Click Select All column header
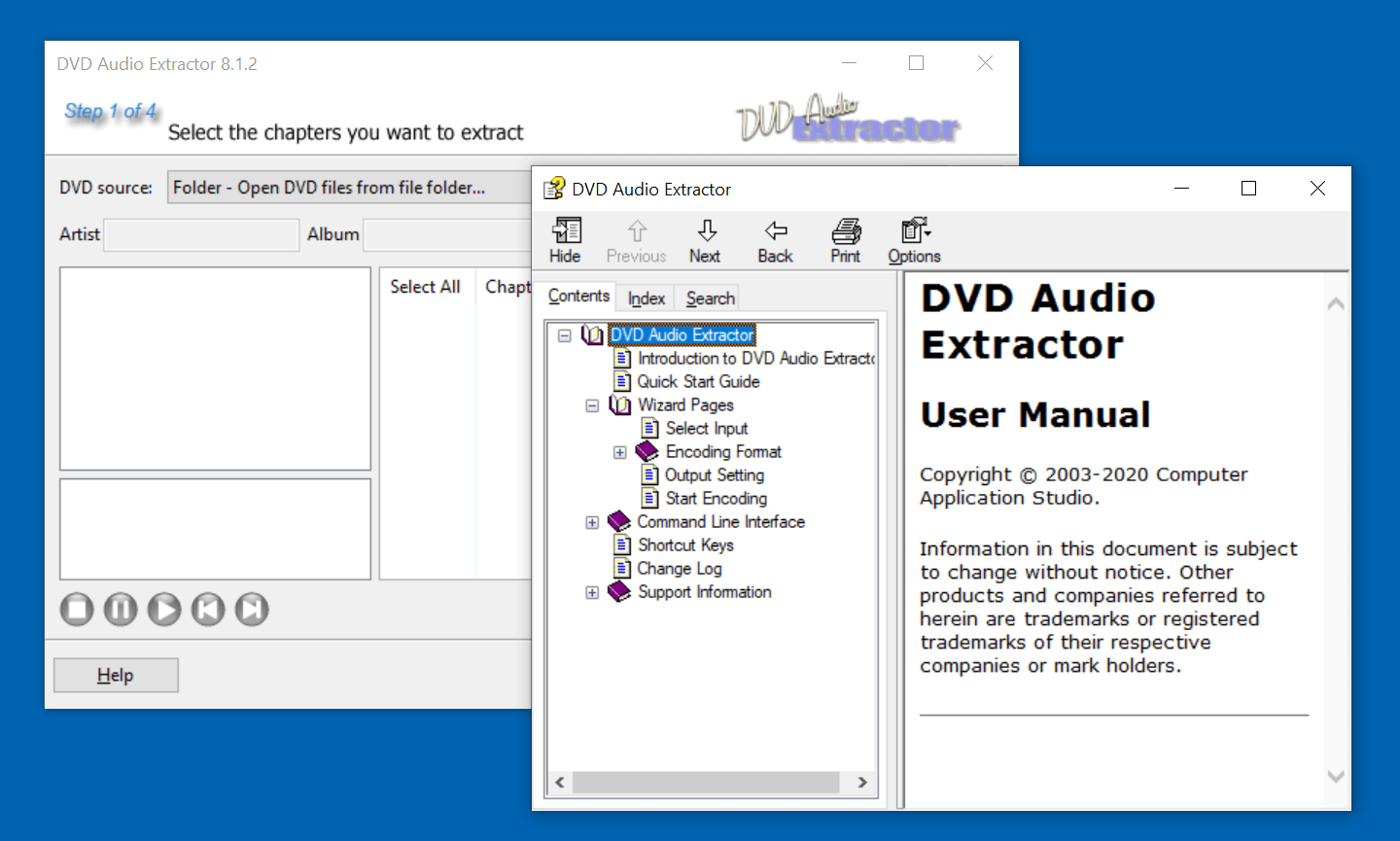The image size is (1400, 841). 425,287
